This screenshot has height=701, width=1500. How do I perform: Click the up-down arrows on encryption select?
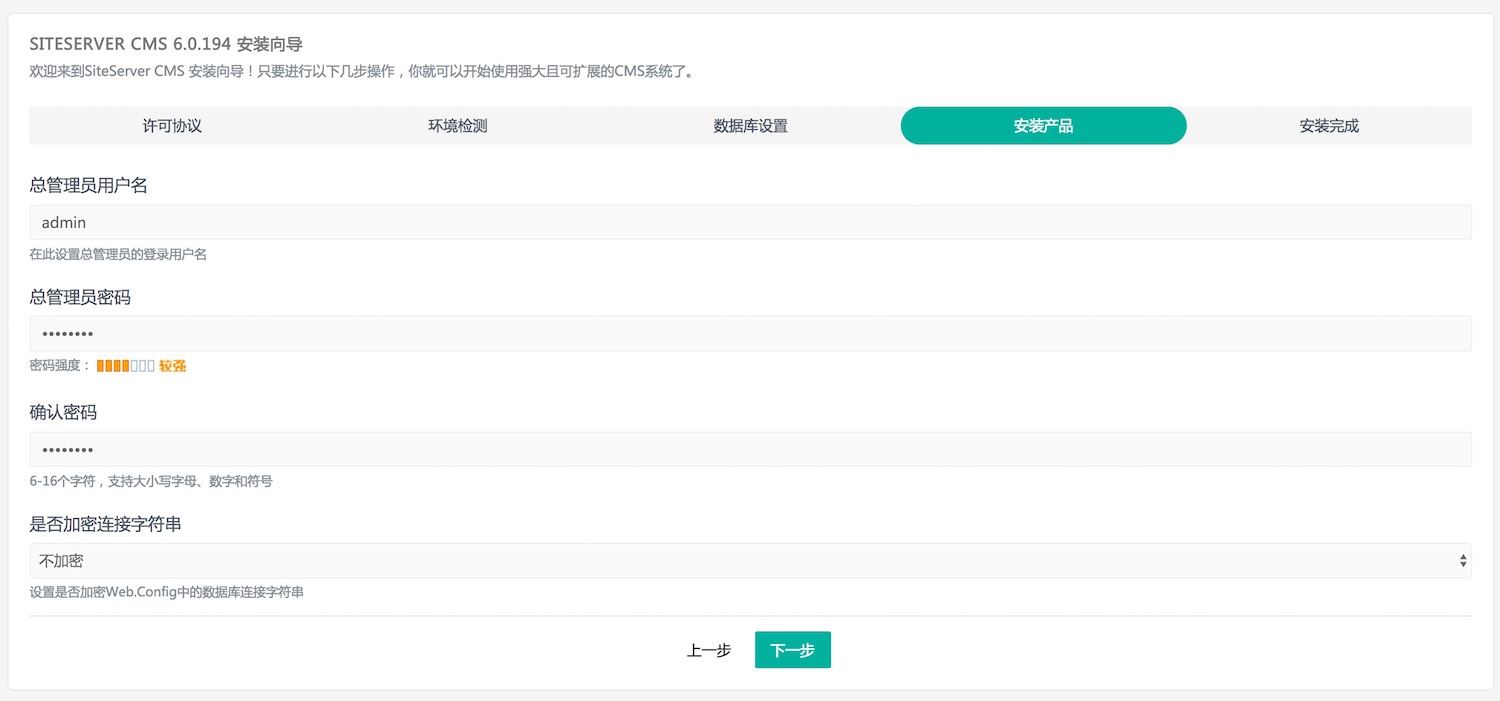click(x=1463, y=561)
